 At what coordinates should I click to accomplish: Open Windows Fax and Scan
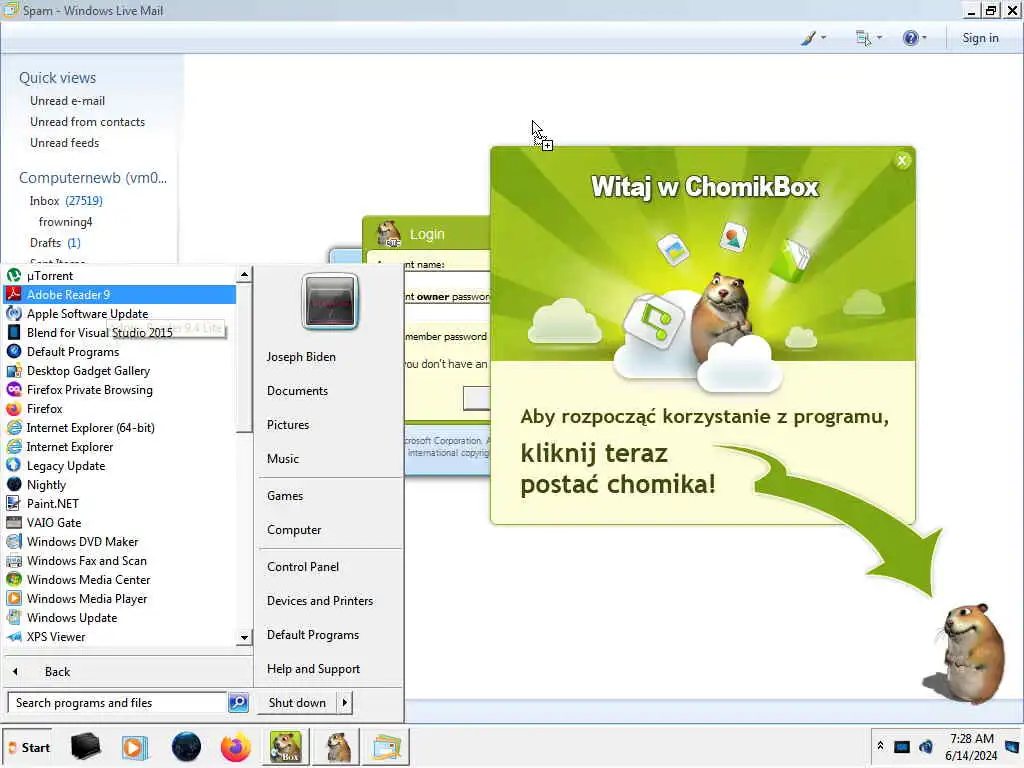(x=120, y=560)
